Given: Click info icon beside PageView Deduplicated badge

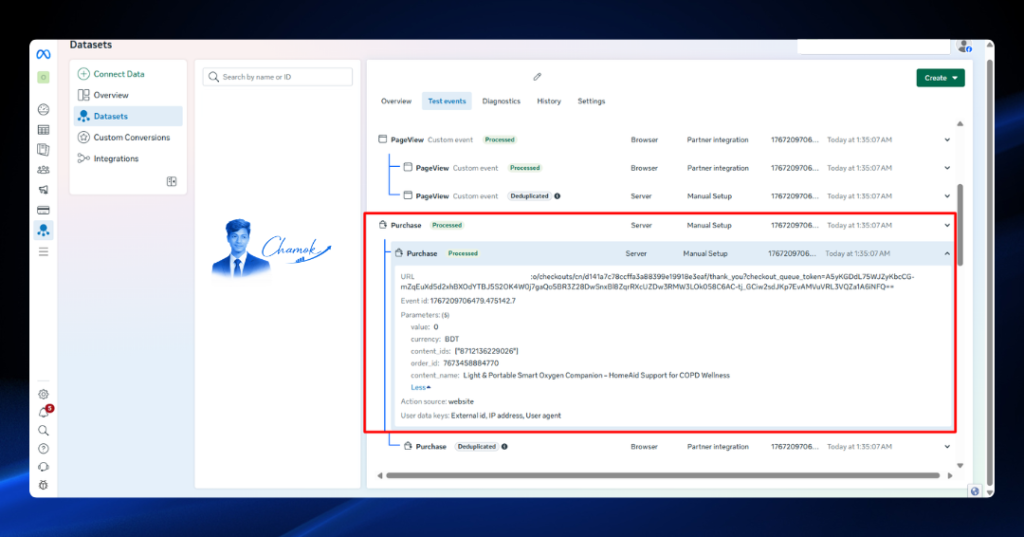Looking at the screenshot, I should coord(557,196).
